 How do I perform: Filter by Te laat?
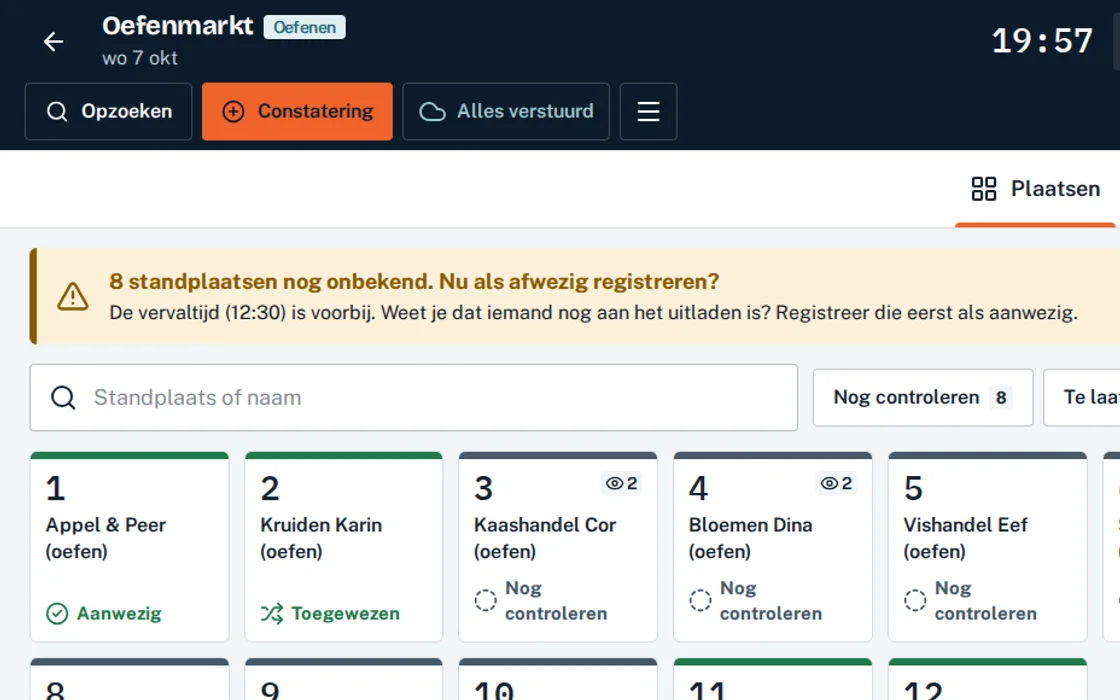click(1081, 398)
